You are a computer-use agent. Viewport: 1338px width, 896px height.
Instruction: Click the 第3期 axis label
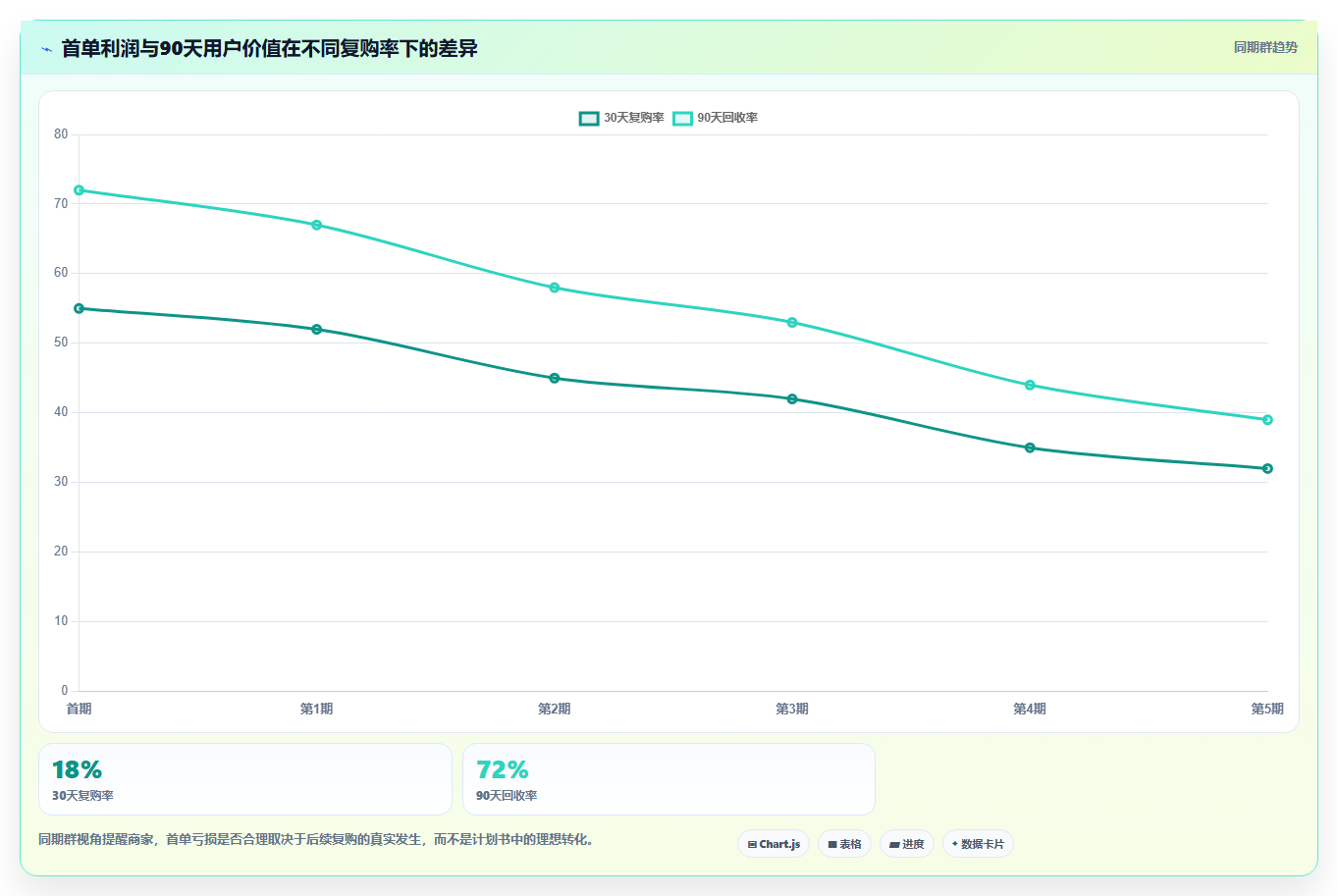pyautogui.click(x=792, y=709)
